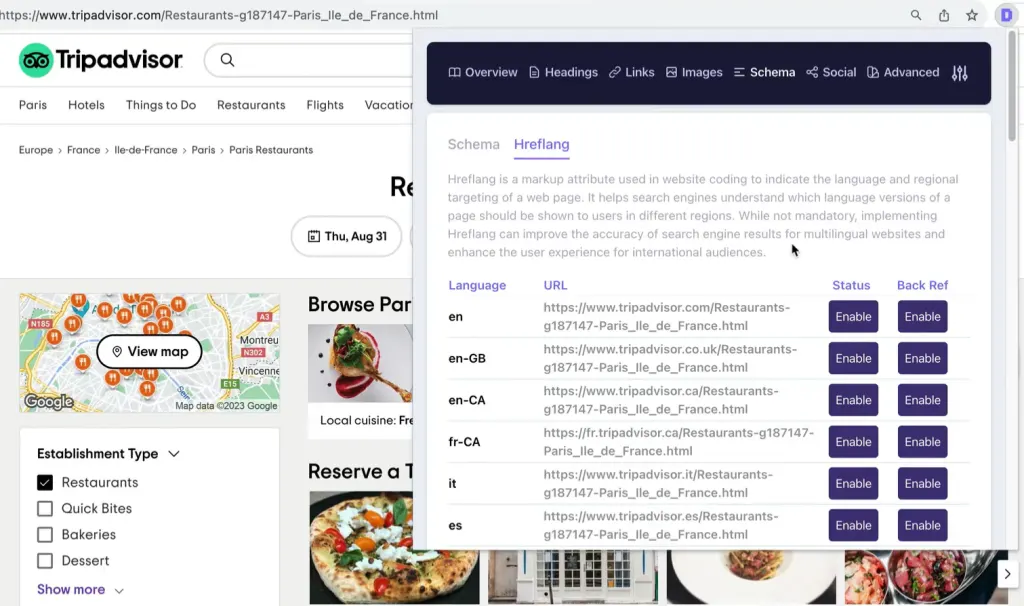This screenshot has width=1024, height=606.
Task: Click the Europe breadcrumb
Action: click(x=36, y=150)
